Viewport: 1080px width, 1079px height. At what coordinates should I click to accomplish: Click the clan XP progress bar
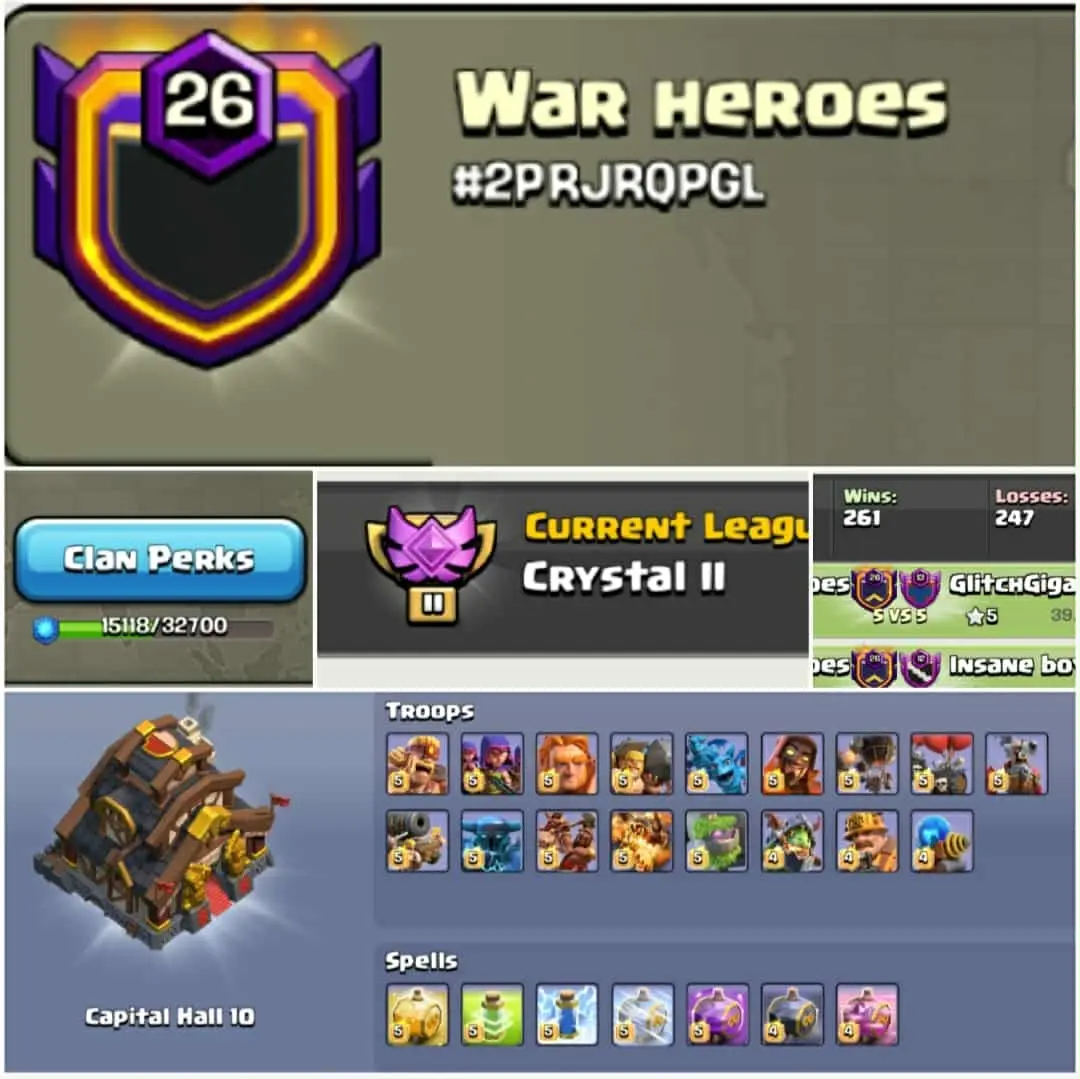point(154,627)
